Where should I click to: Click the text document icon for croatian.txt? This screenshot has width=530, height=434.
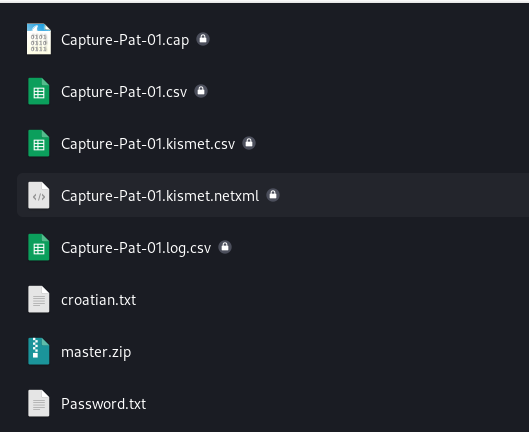pos(39,299)
